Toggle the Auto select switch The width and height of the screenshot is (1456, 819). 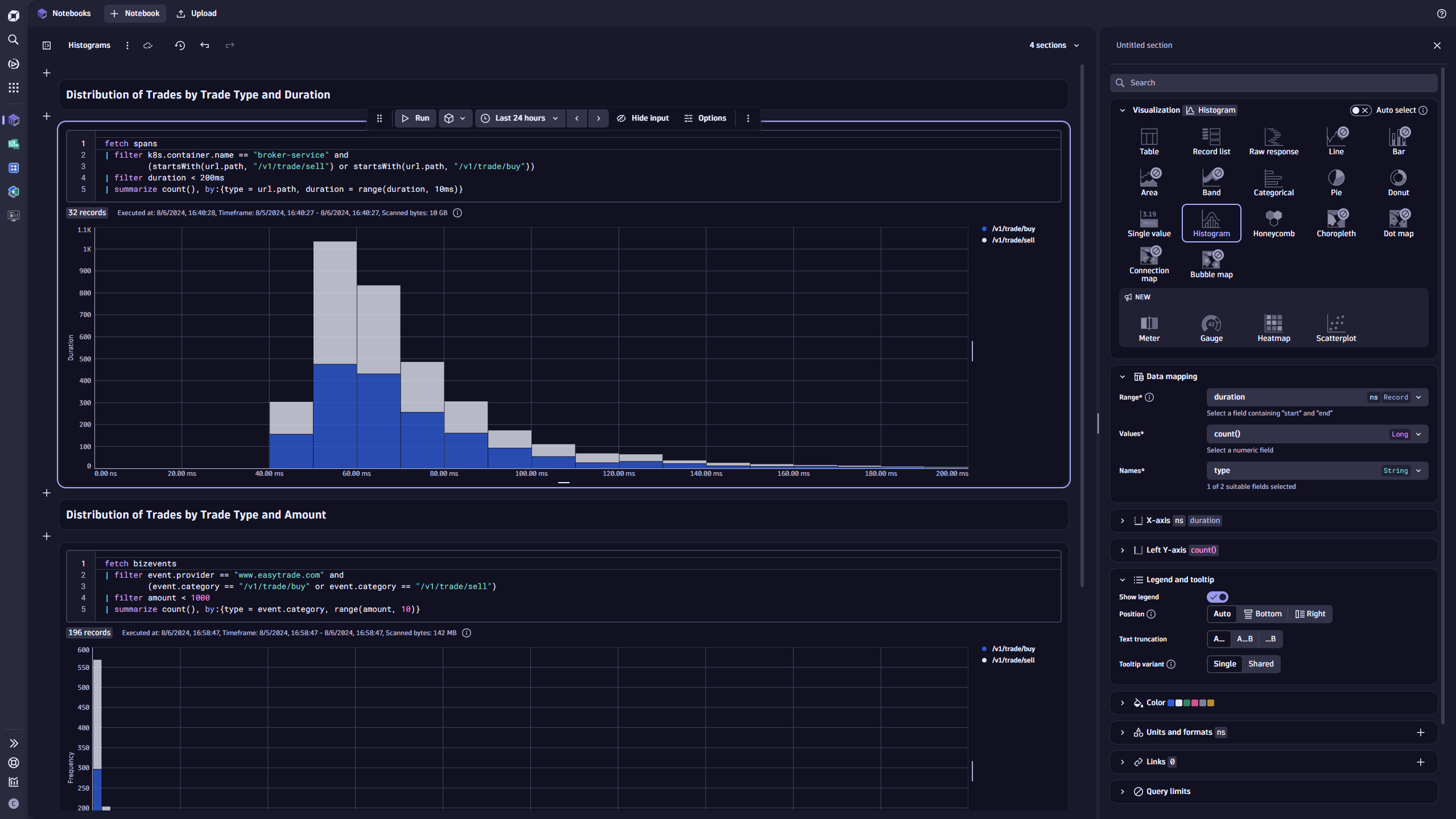coord(1360,110)
